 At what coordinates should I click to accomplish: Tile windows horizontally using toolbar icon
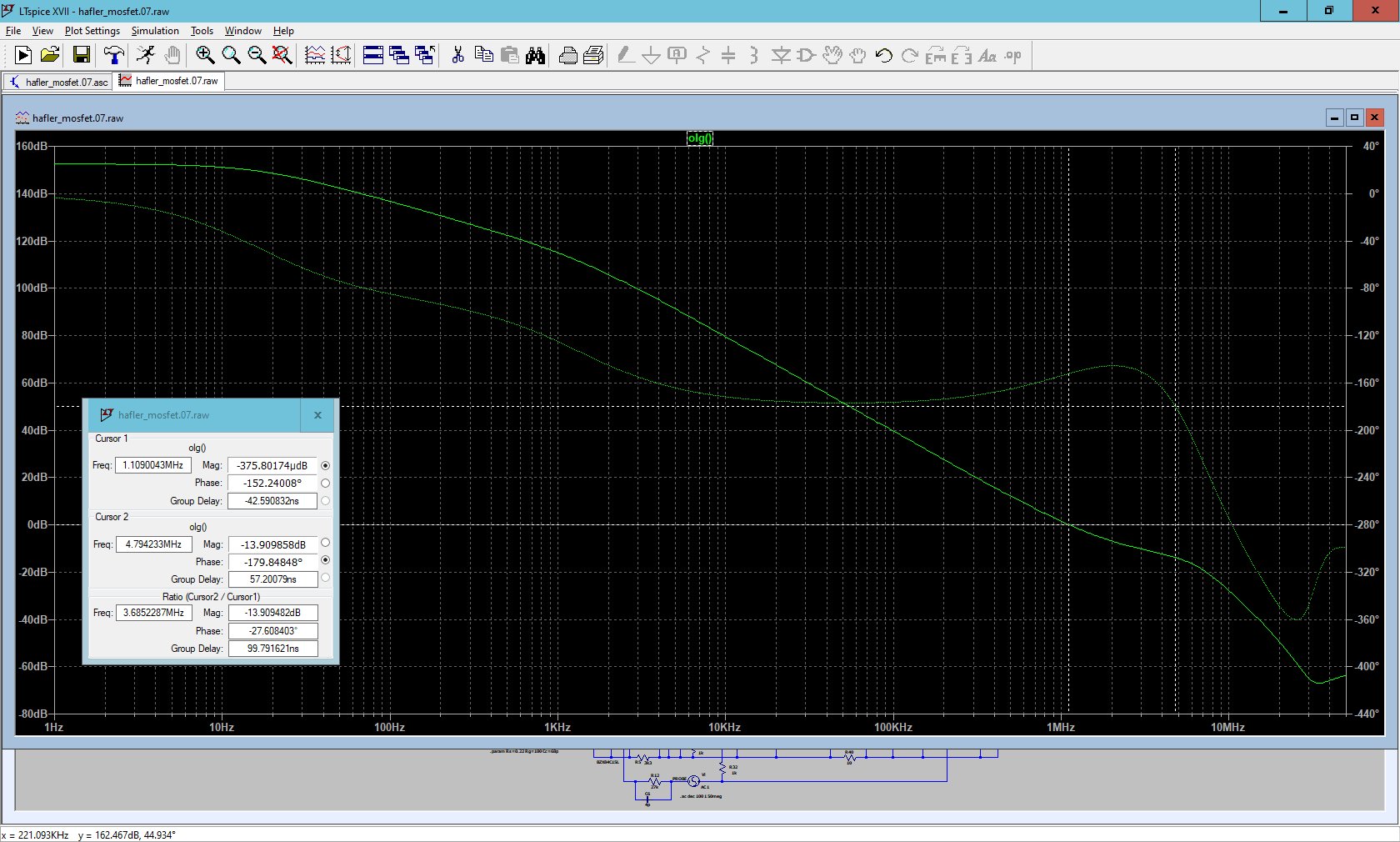click(x=373, y=55)
